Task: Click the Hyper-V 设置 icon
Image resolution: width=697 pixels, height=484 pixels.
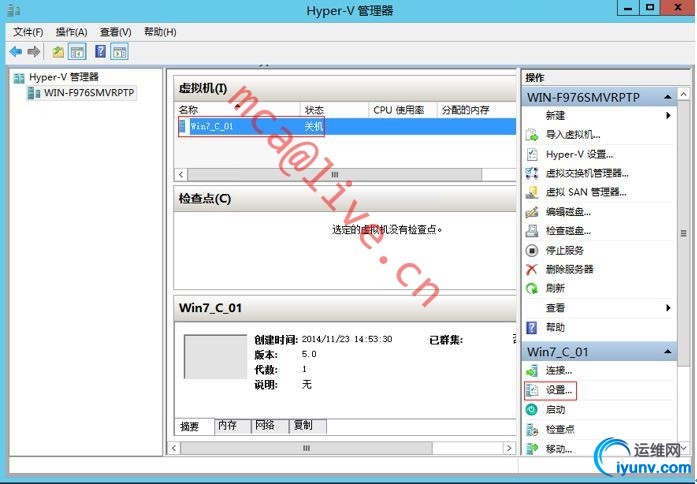Action: (532, 154)
